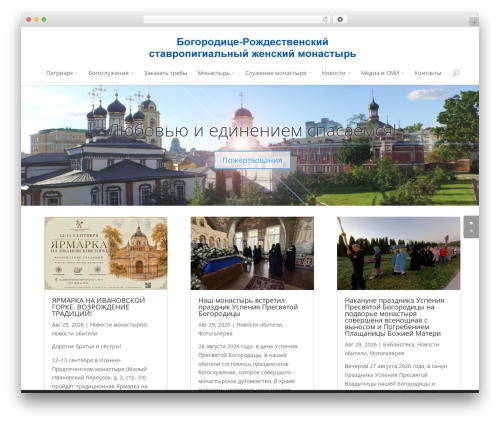
Task: Select first dot in side page navigation
Action: pyautogui.click(x=471, y=223)
